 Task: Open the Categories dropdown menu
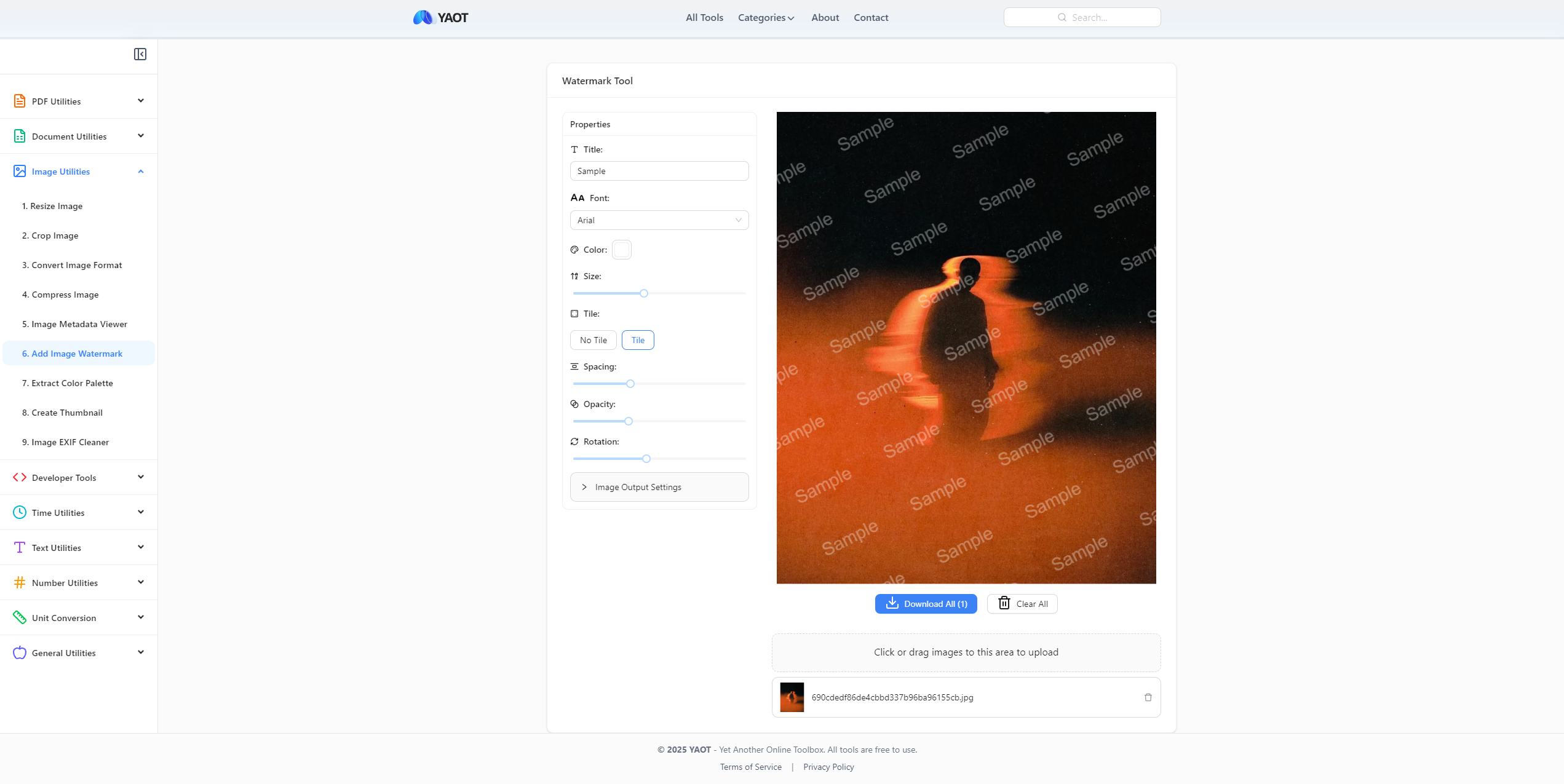[766, 17]
